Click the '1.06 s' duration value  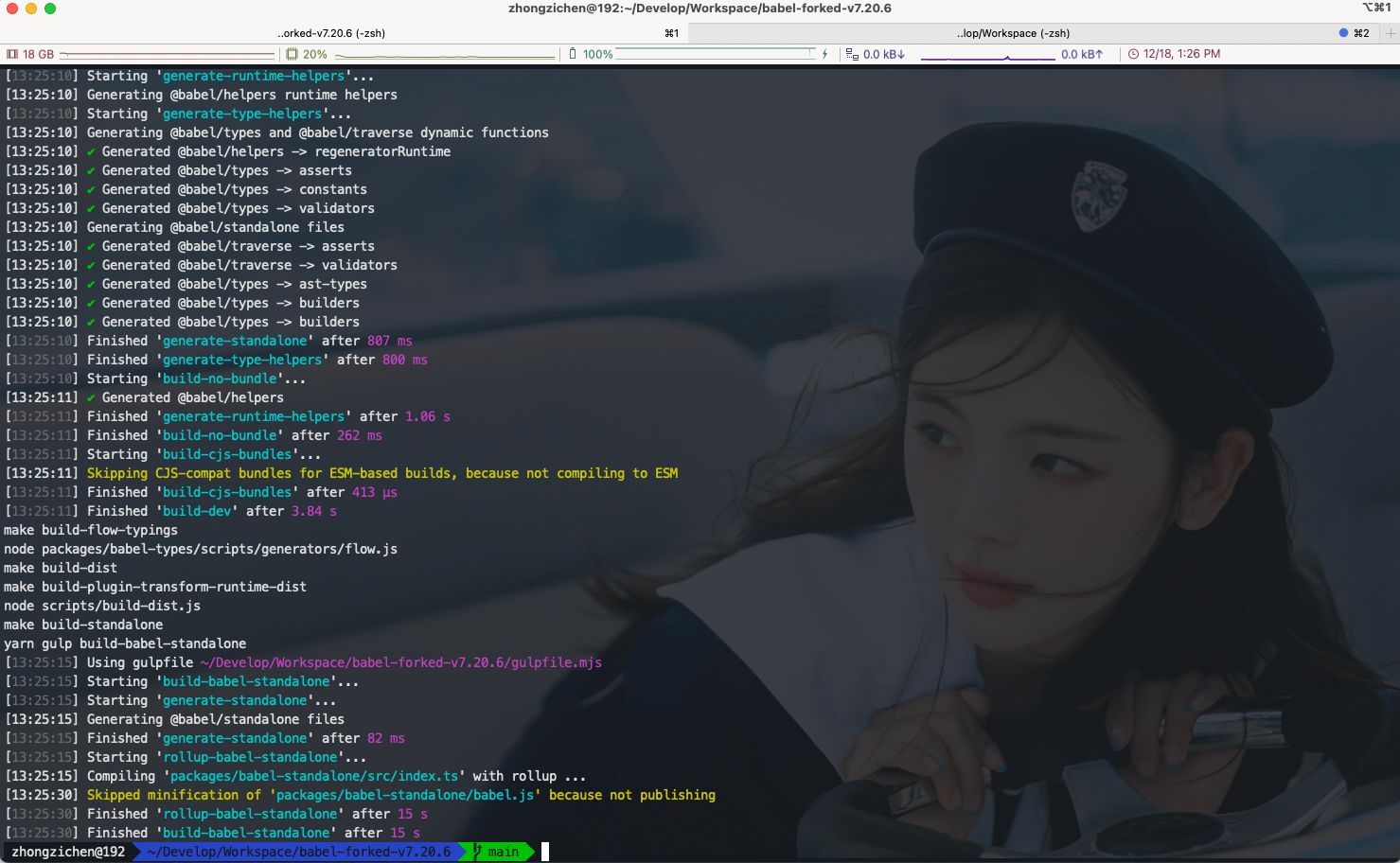tap(428, 416)
